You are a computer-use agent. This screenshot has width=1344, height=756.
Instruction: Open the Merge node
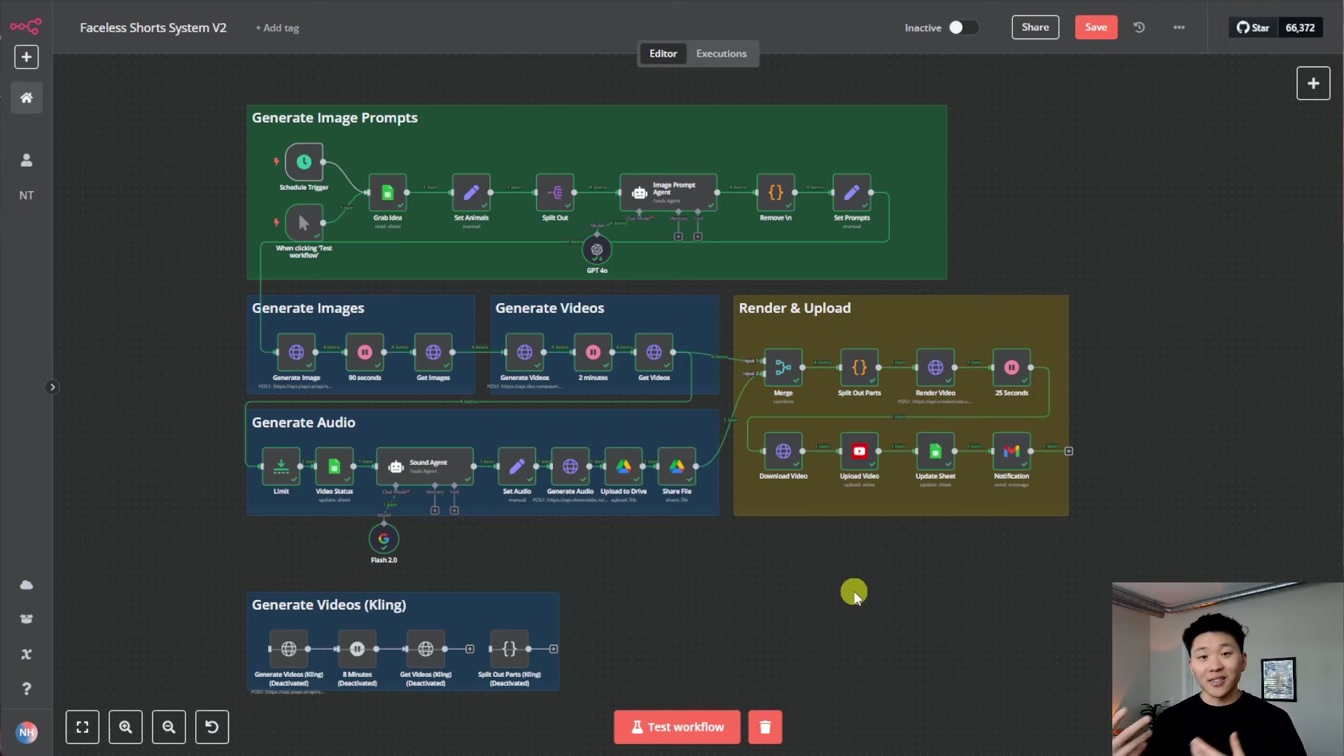click(783, 367)
